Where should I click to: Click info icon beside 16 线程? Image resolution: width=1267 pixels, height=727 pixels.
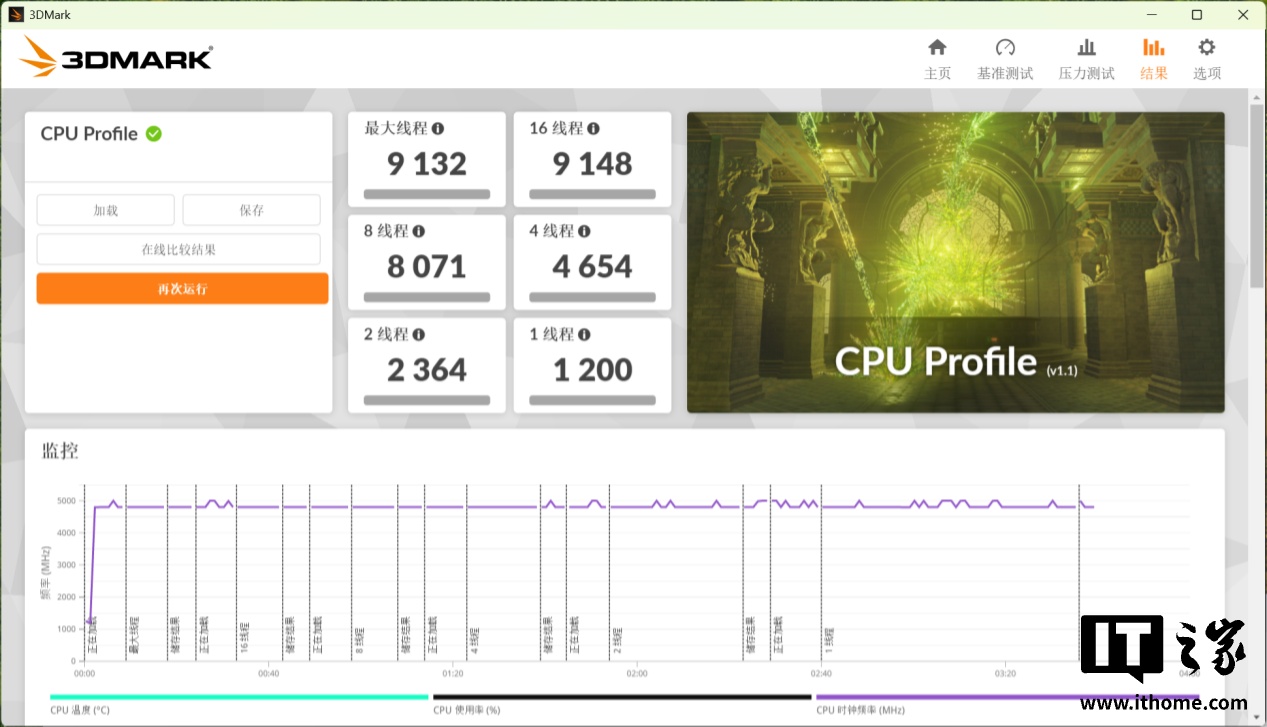594,129
